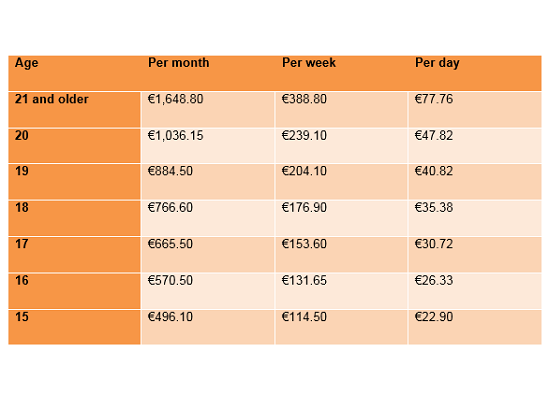Select the €496.10 cell for age 15
The height and width of the screenshot is (420, 549).
[x=208, y=327]
